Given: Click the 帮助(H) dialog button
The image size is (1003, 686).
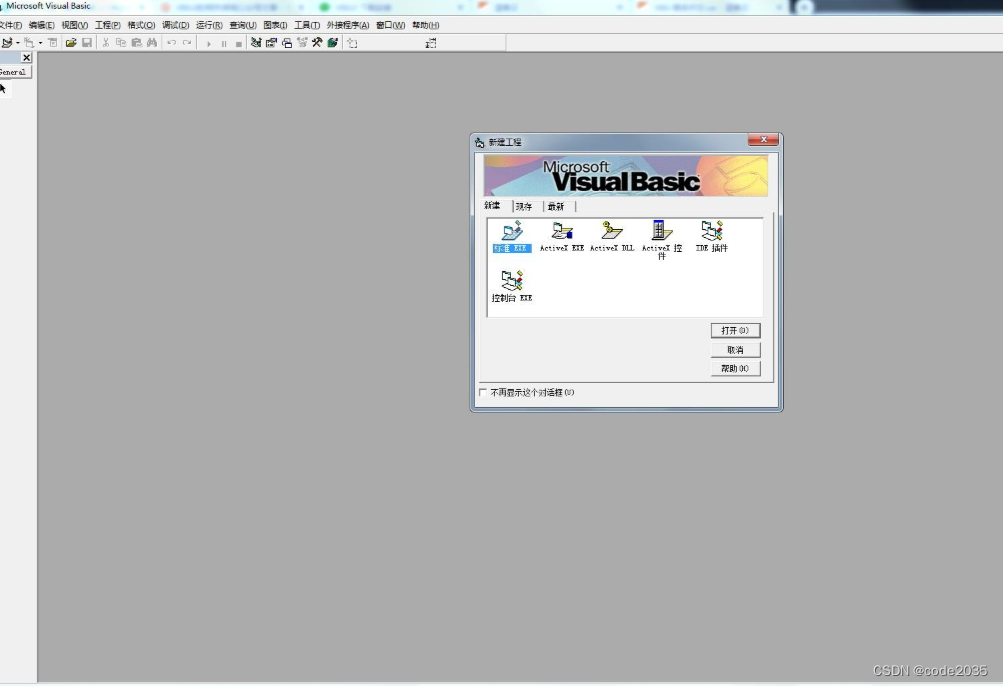Looking at the screenshot, I should pyautogui.click(x=735, y=368).
